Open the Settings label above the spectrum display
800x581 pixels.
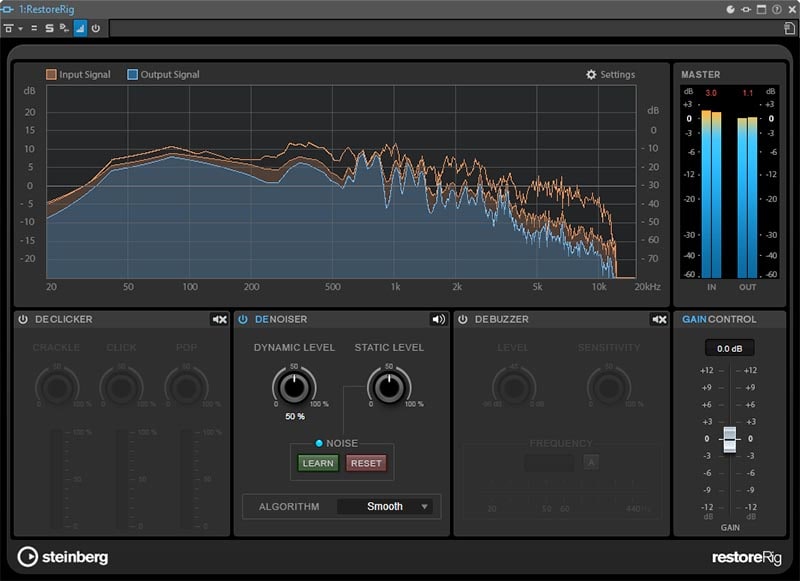pyautogui.click(x=617, y=74)
